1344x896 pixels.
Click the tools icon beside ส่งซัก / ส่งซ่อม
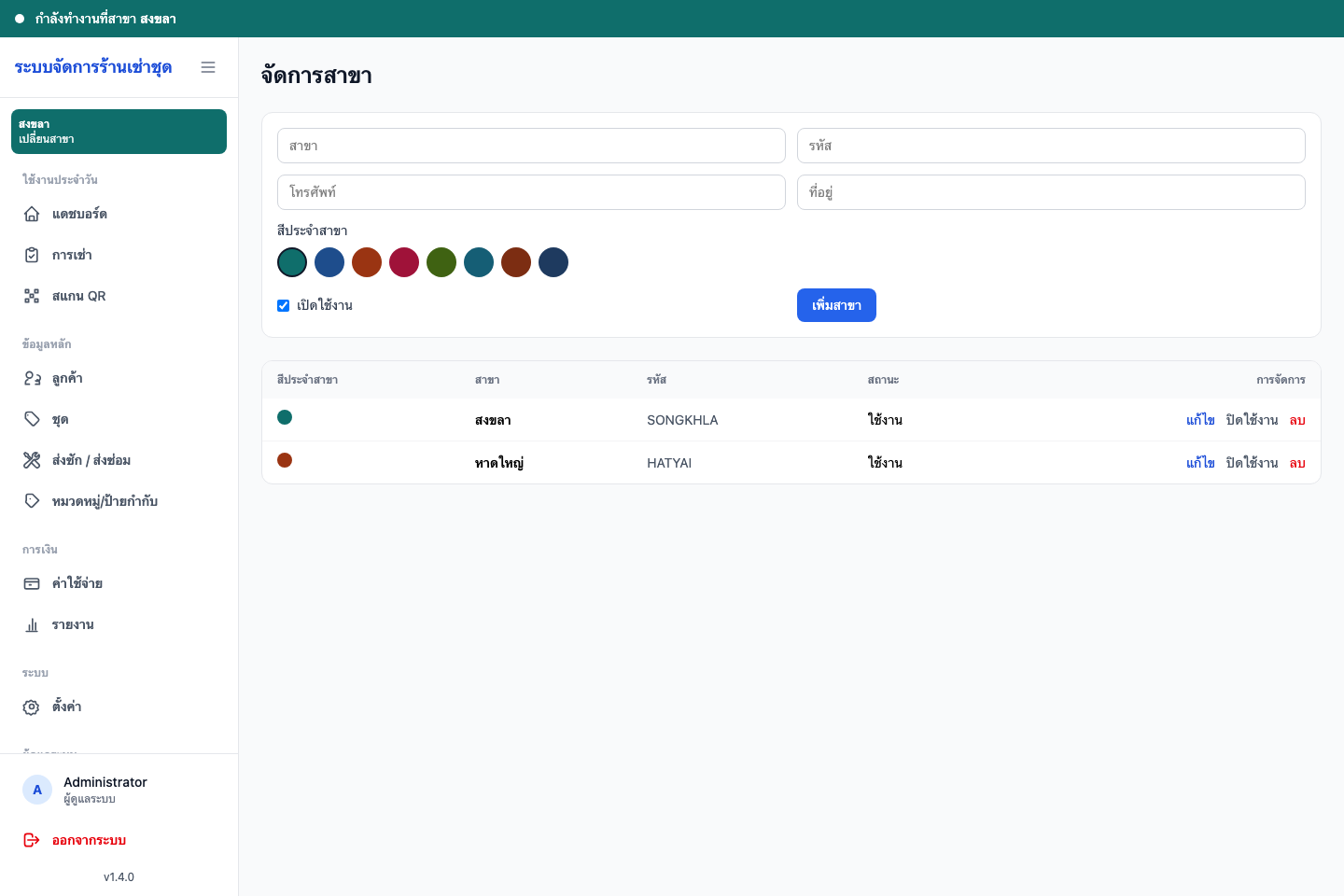[32, 460]
